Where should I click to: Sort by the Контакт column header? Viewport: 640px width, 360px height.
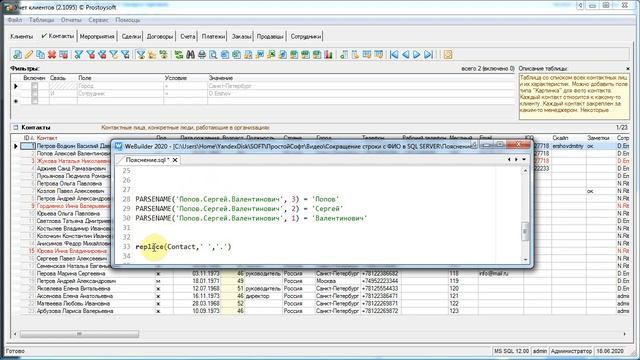click(47, 138)
